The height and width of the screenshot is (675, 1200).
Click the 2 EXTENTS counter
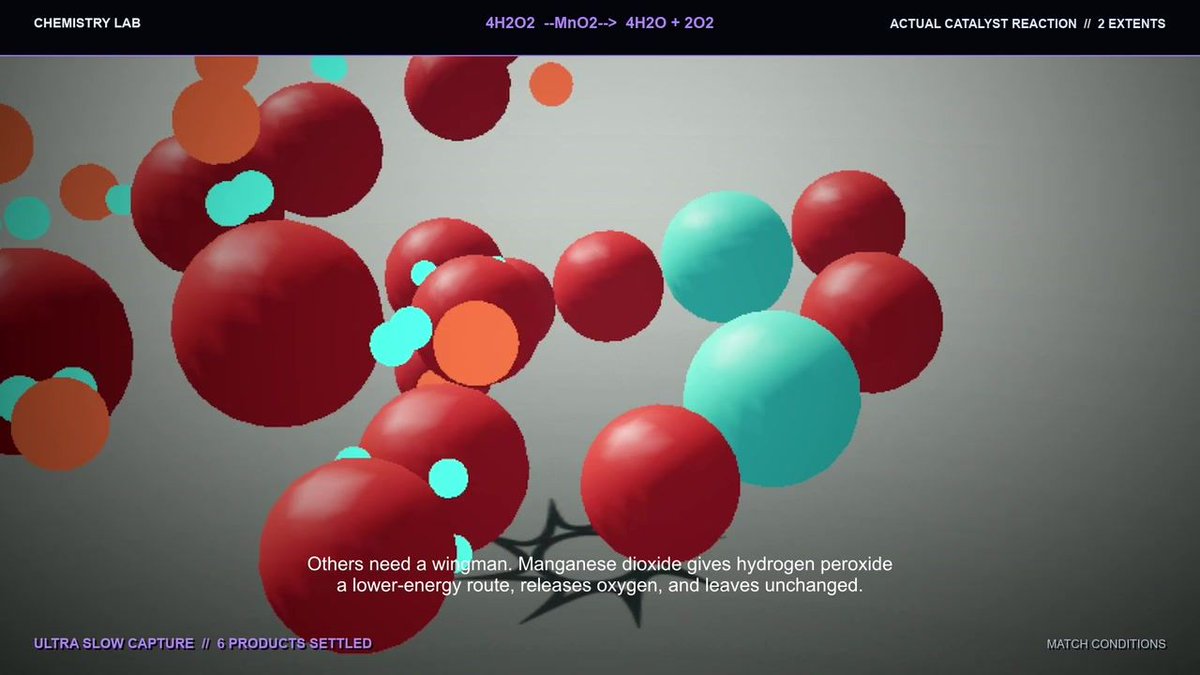point(1131,23)
